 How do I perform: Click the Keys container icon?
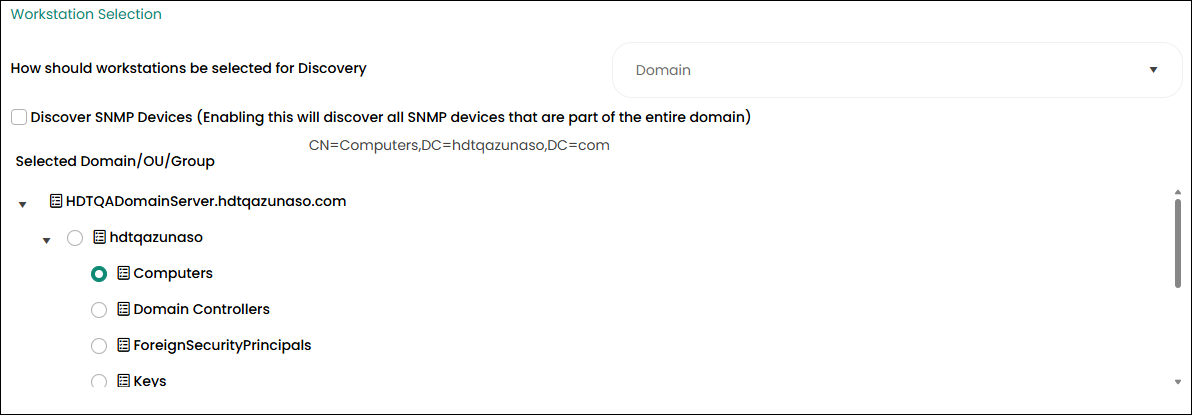[124, 381]
